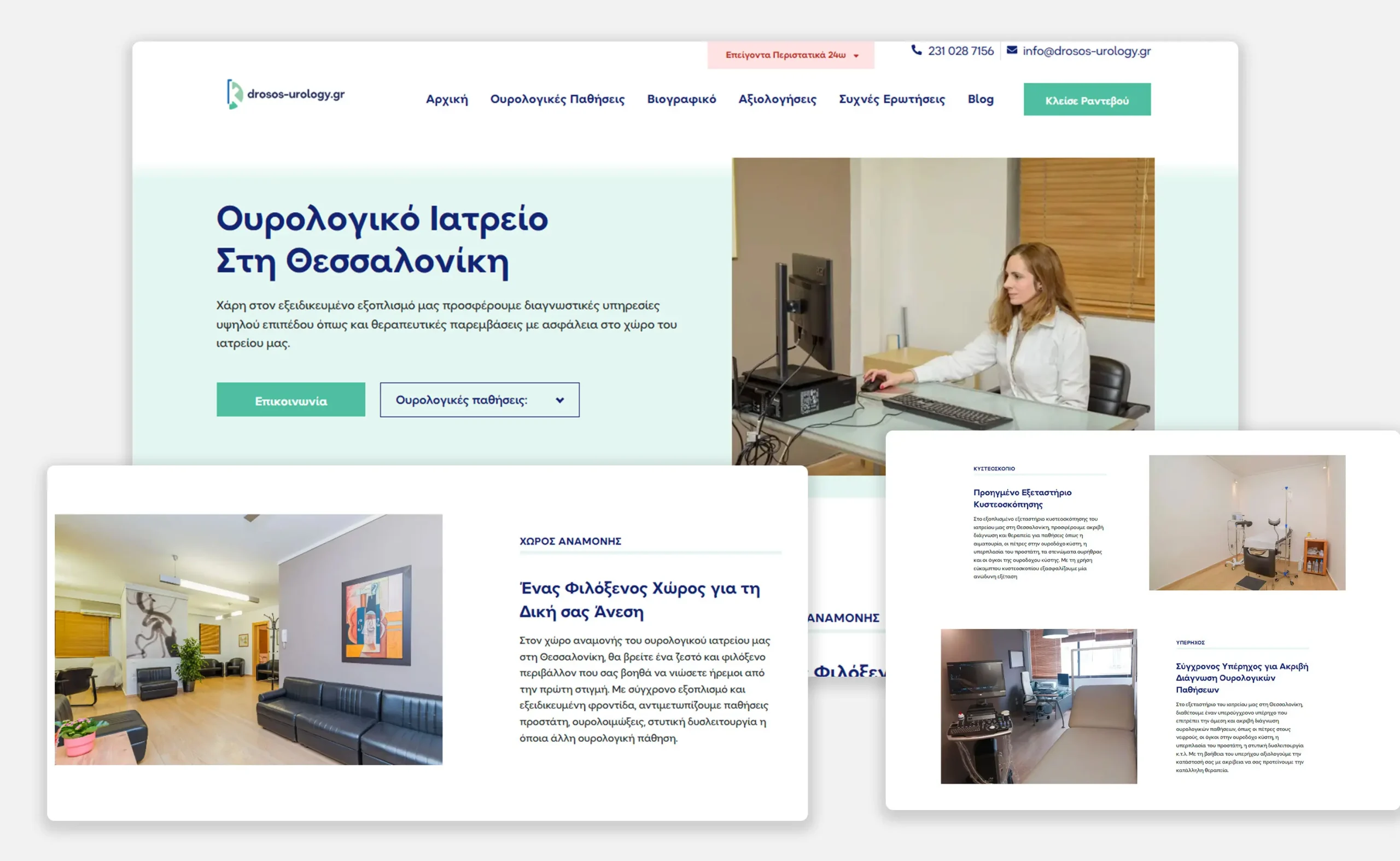The width and height of the screenshot is (1400, 861).
Task: Navigate to Συχνές Ερωτήσεις
Action: [891, 100]
